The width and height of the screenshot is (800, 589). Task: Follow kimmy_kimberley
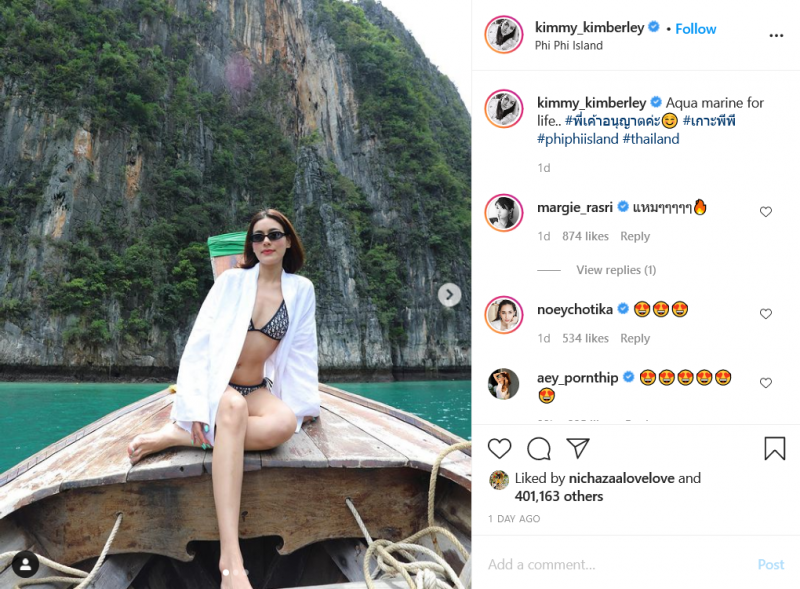pos(695,29)
